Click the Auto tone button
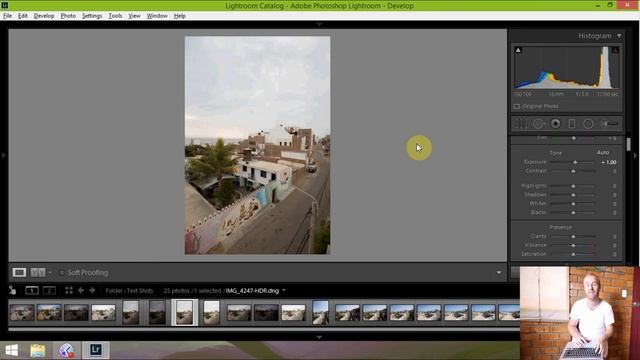The image size is (640, 360). coord(603,152)
